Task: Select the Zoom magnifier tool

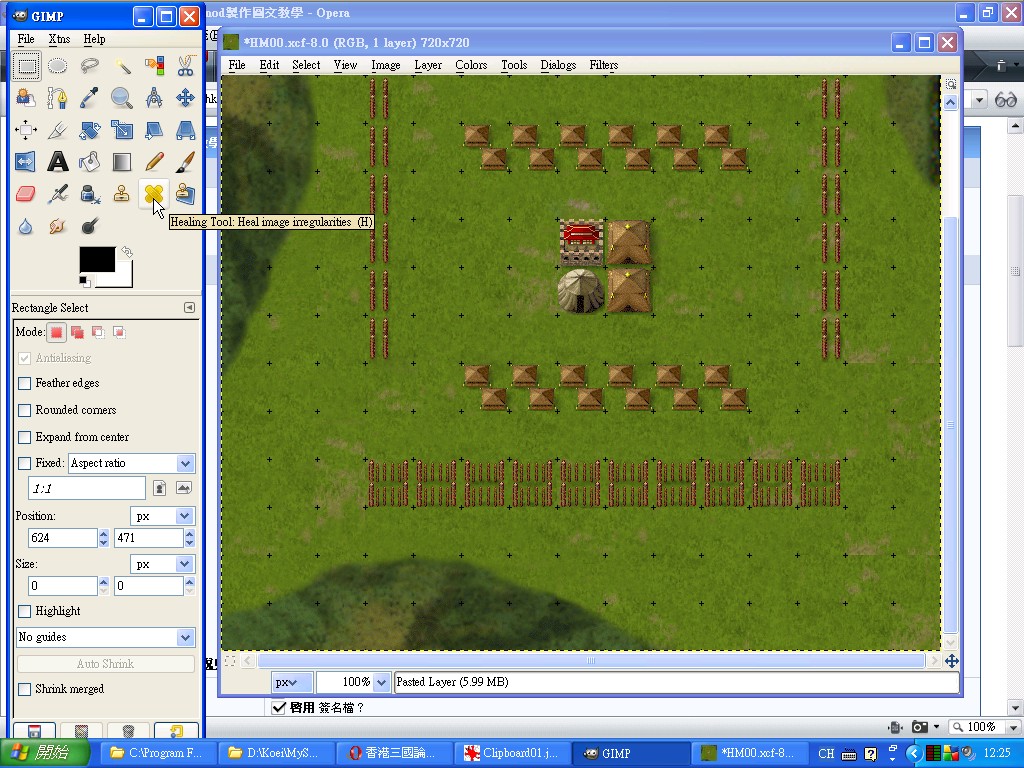Action: pos(121,98)
